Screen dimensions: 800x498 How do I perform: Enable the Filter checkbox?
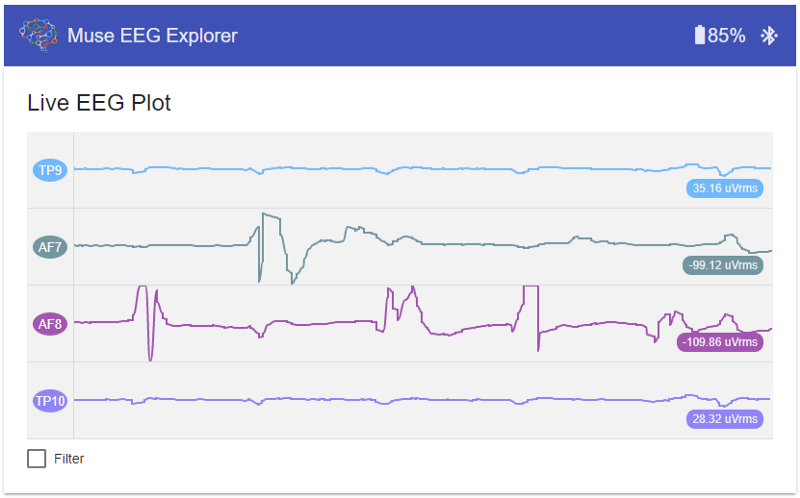37,459
